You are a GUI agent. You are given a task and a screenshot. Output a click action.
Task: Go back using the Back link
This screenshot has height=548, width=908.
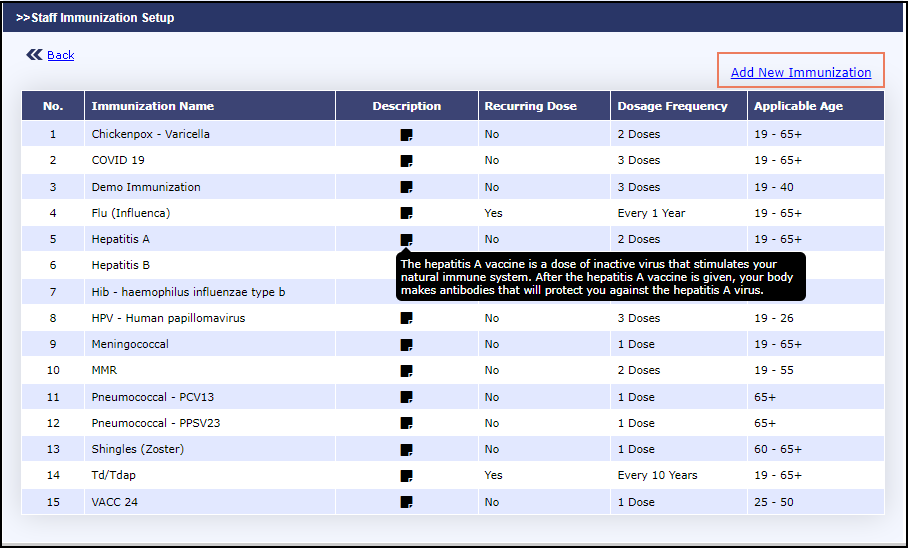[x=61, y=55]
